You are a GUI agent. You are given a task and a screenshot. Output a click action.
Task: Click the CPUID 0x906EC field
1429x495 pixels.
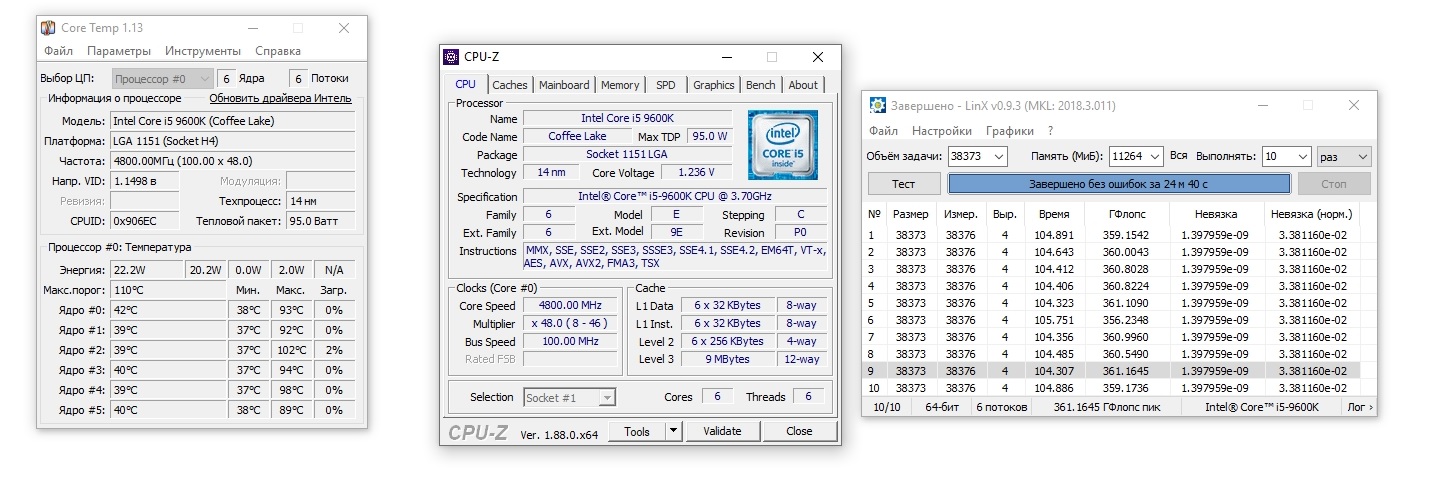point(144,221)
